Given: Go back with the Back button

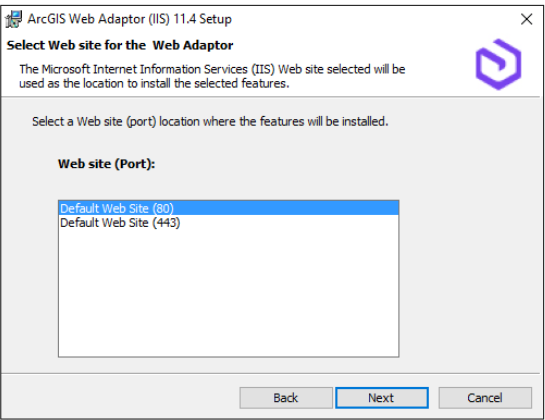Looking at the screenshot, I should (286, 398).
